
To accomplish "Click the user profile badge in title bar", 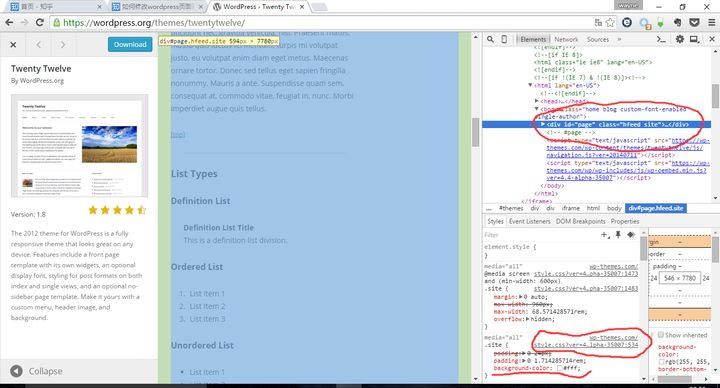I will click(x=628, y=6).
